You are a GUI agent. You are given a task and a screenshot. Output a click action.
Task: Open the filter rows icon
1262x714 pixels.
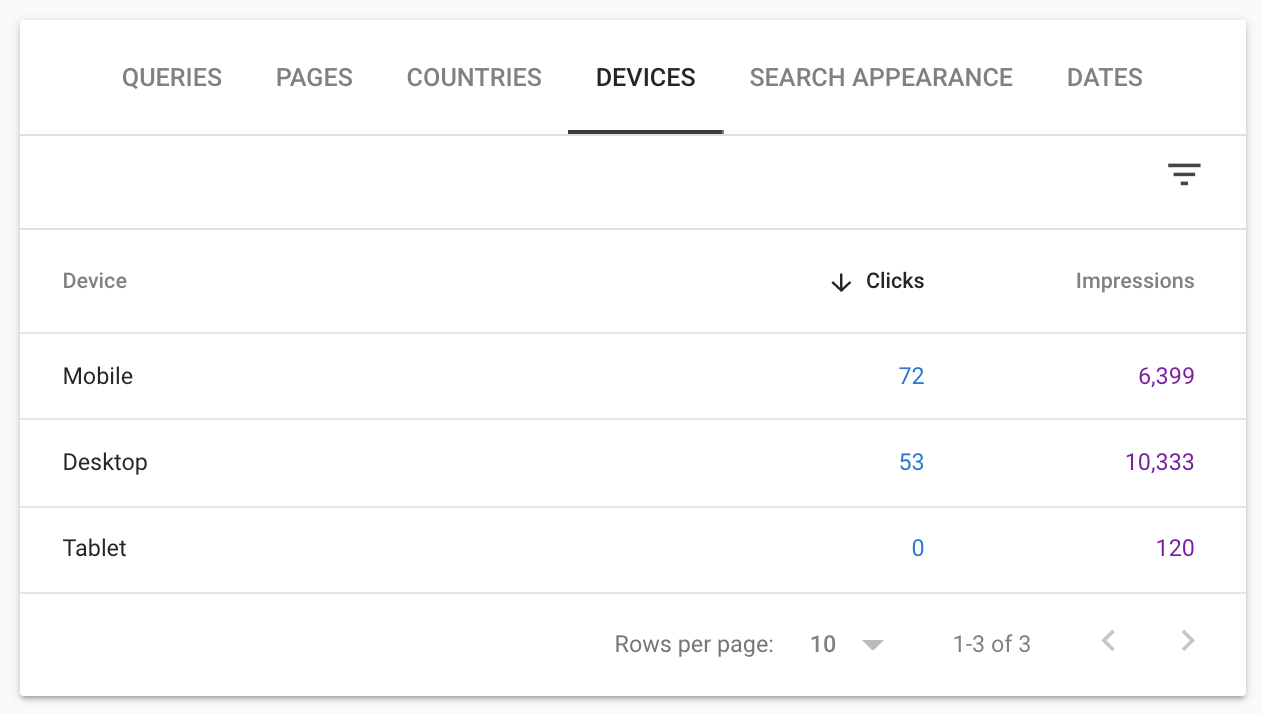click(x=1184, y=175)
